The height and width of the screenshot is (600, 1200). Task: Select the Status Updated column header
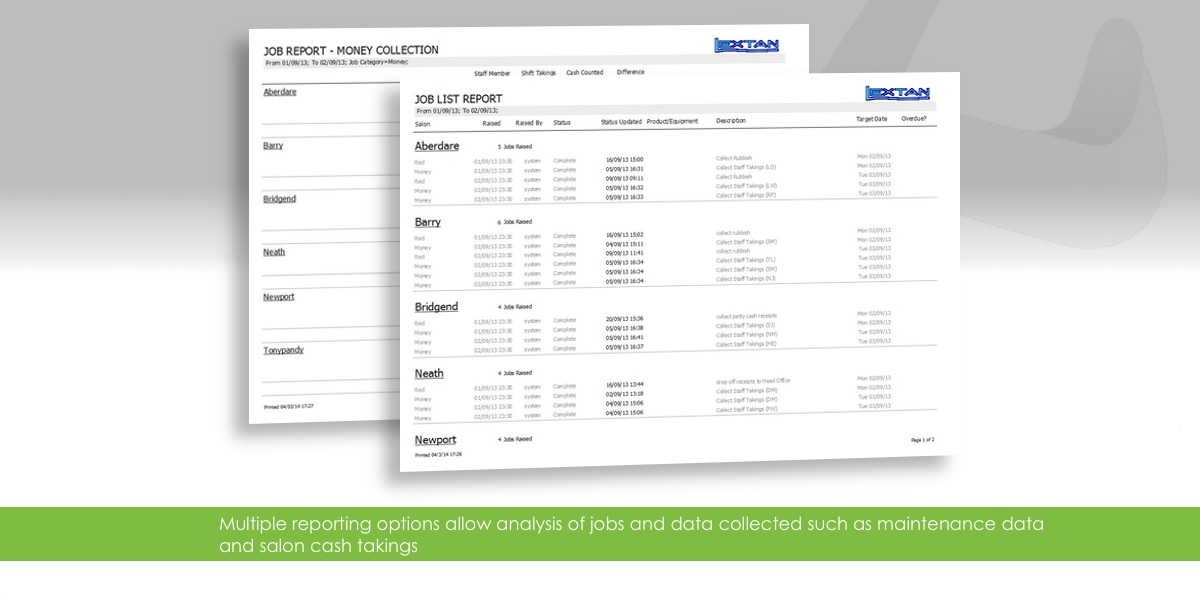point(621,122)
